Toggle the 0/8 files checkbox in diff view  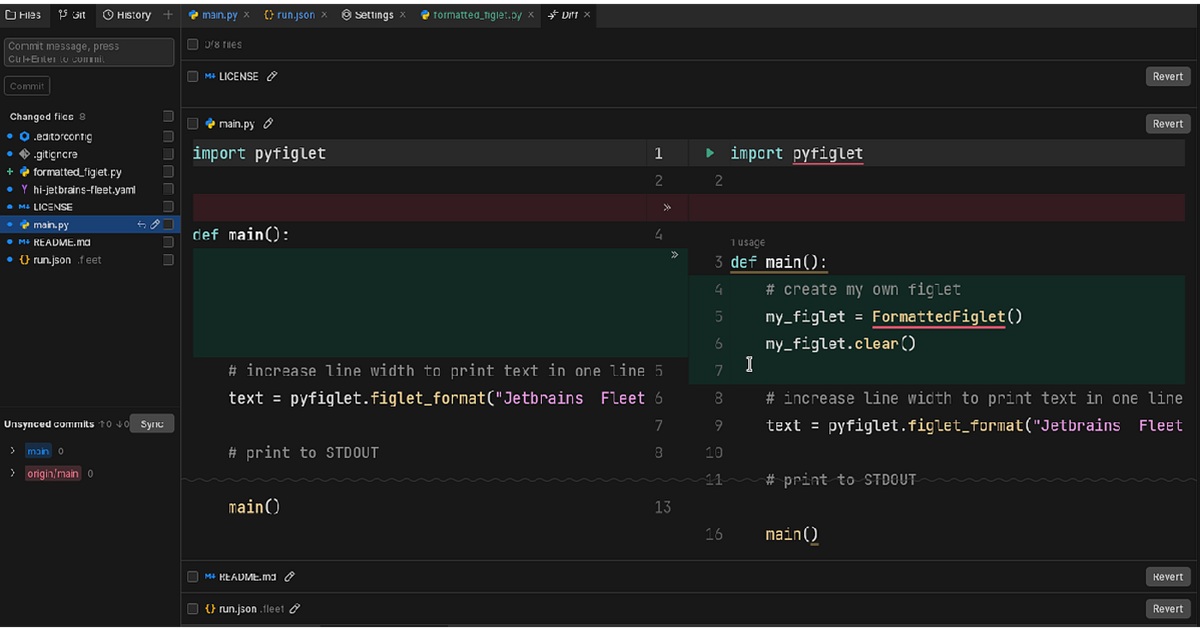tap(193, 45)
